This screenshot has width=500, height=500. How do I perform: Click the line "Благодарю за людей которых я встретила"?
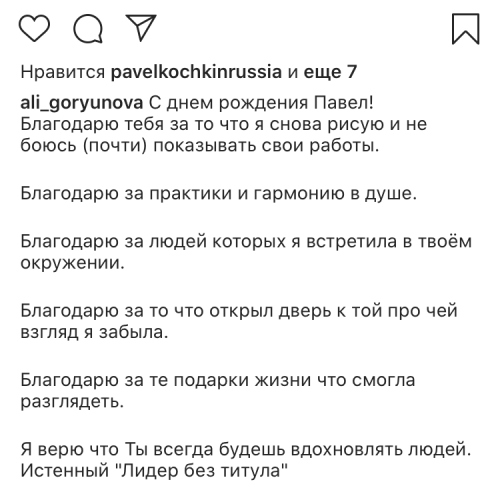click(x=246, y=241)
